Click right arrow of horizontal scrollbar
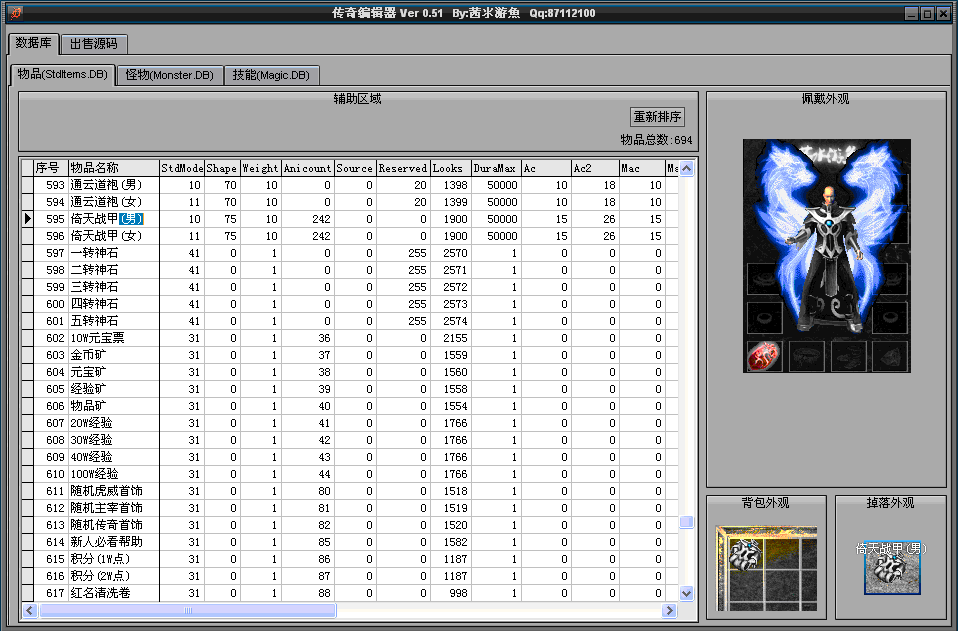Image resolution: width=958 pixels, height=631 pixels. click(669, 610)
